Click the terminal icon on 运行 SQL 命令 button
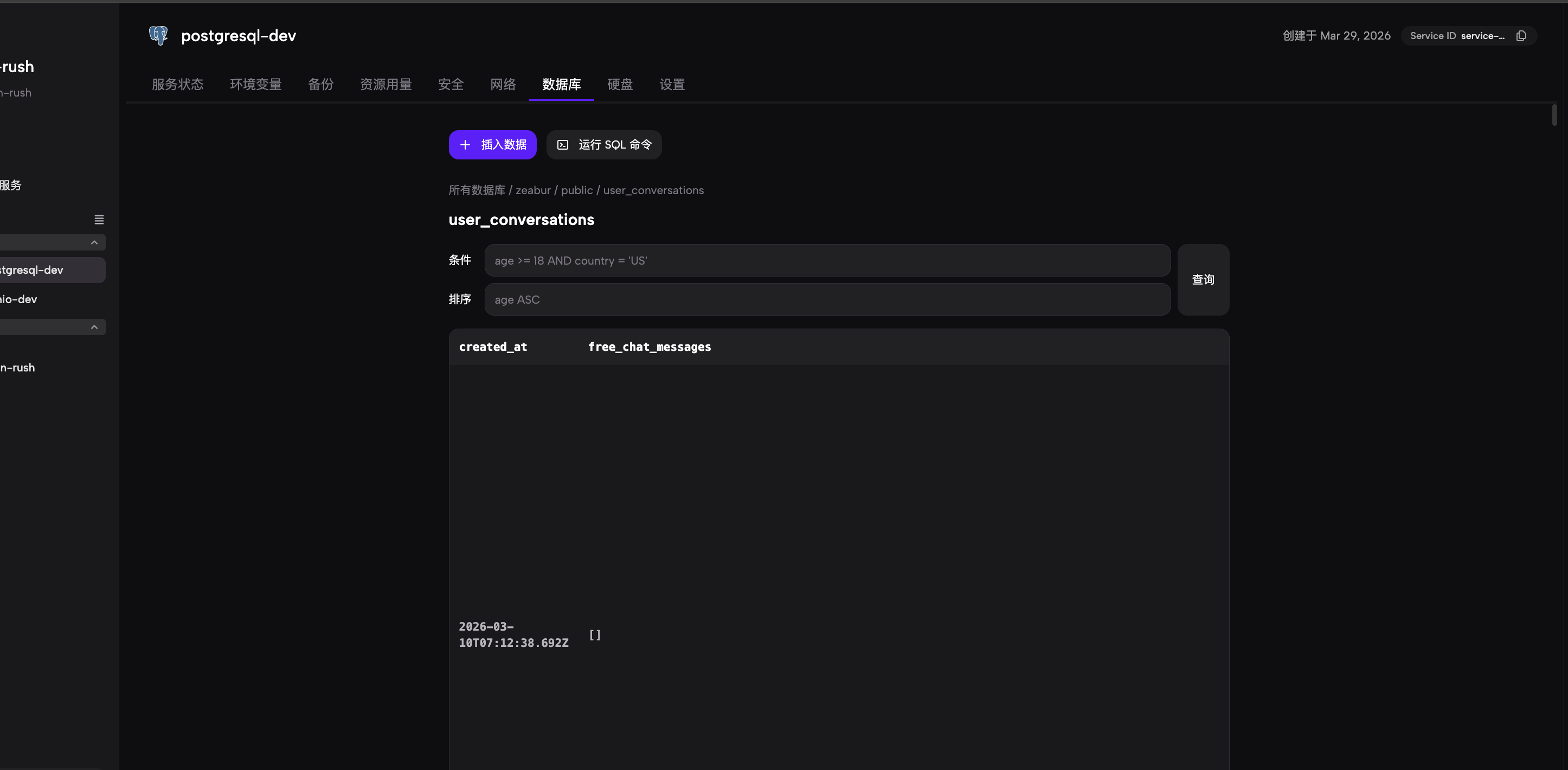 [x=562, y=145]
